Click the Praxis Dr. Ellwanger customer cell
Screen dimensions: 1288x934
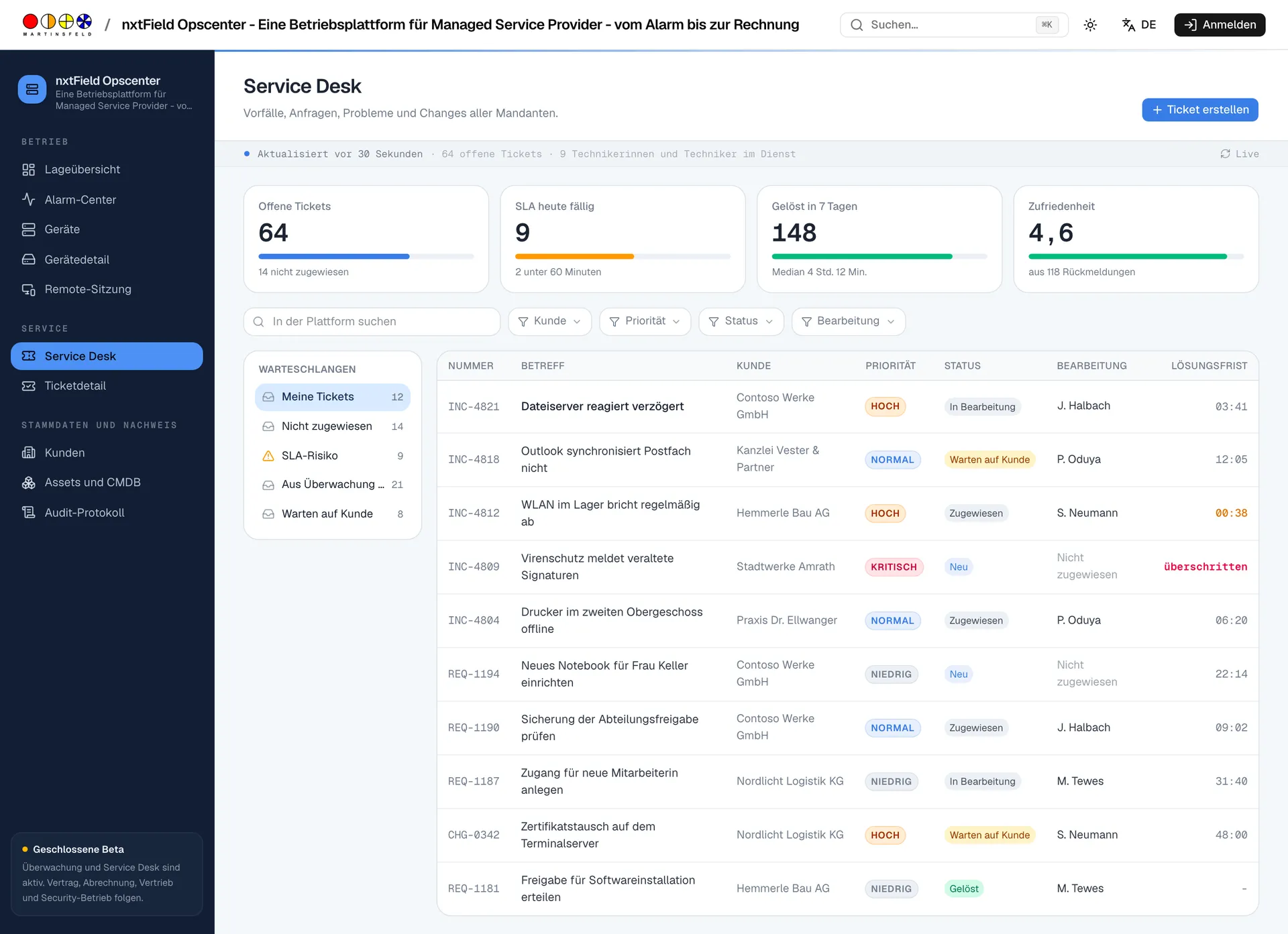point(787,620)
